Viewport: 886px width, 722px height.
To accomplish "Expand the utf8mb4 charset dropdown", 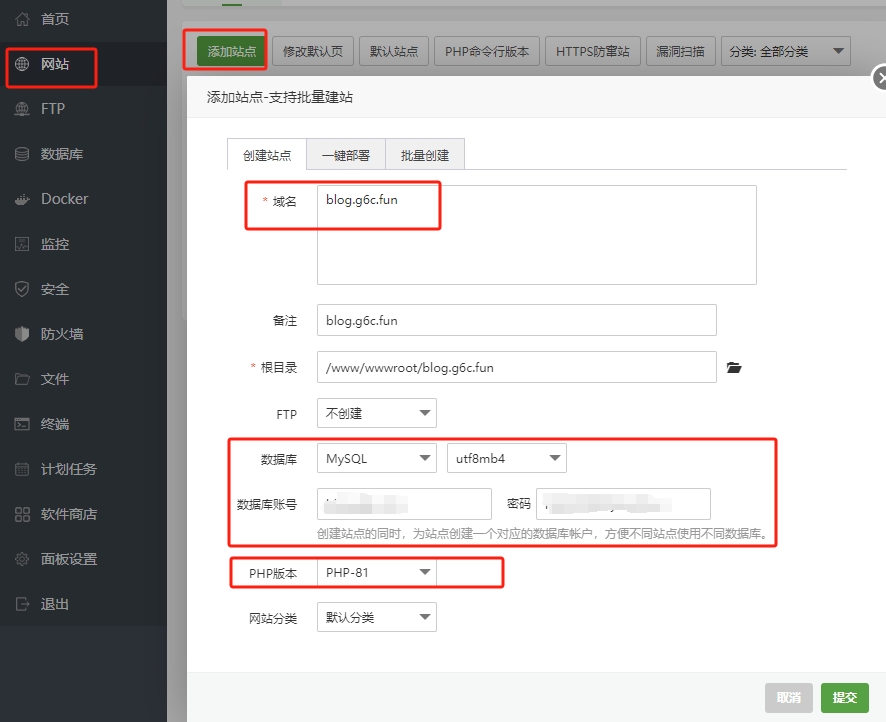I will pyautogui.click(x=507, y=458).
